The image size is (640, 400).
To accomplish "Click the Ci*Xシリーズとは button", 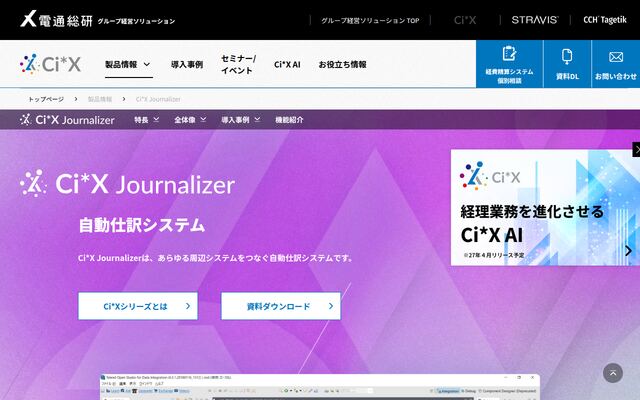I will click(x=138, y=306).
